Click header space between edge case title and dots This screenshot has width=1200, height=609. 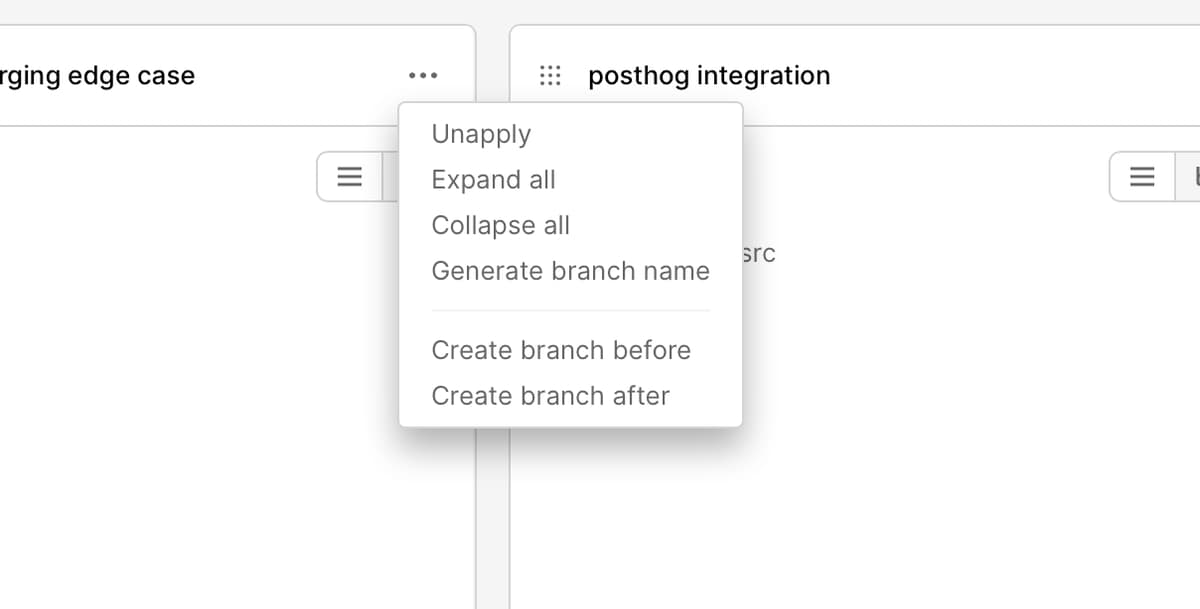point(300,76)
